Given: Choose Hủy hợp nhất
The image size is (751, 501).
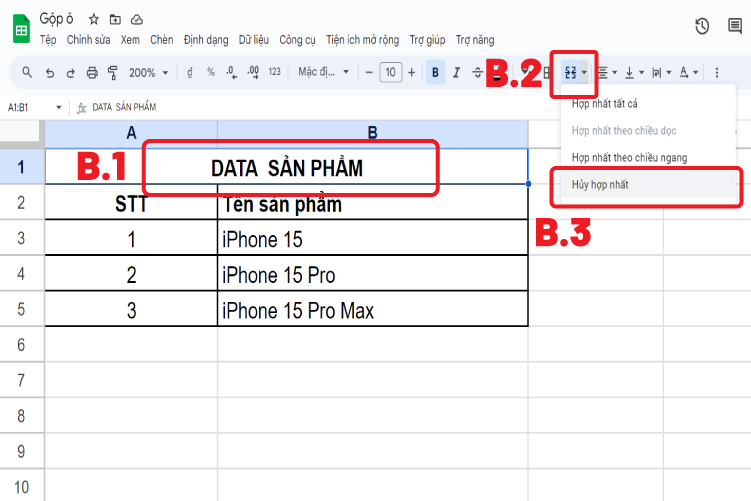Looking at the screenshot, I should click(x=649, y=184).
